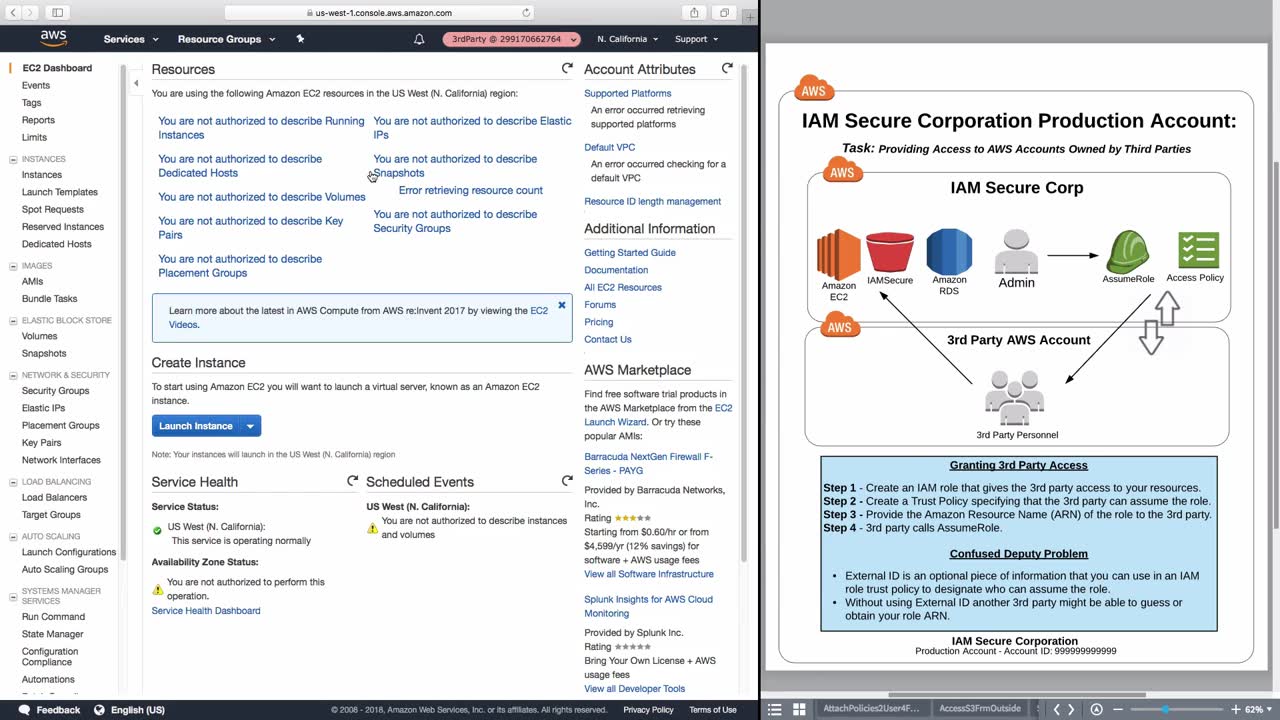This screenshot has height=720, width=1280.
Task: Open the Launch Instance dropdown arrow
Action: coord(250,426)
